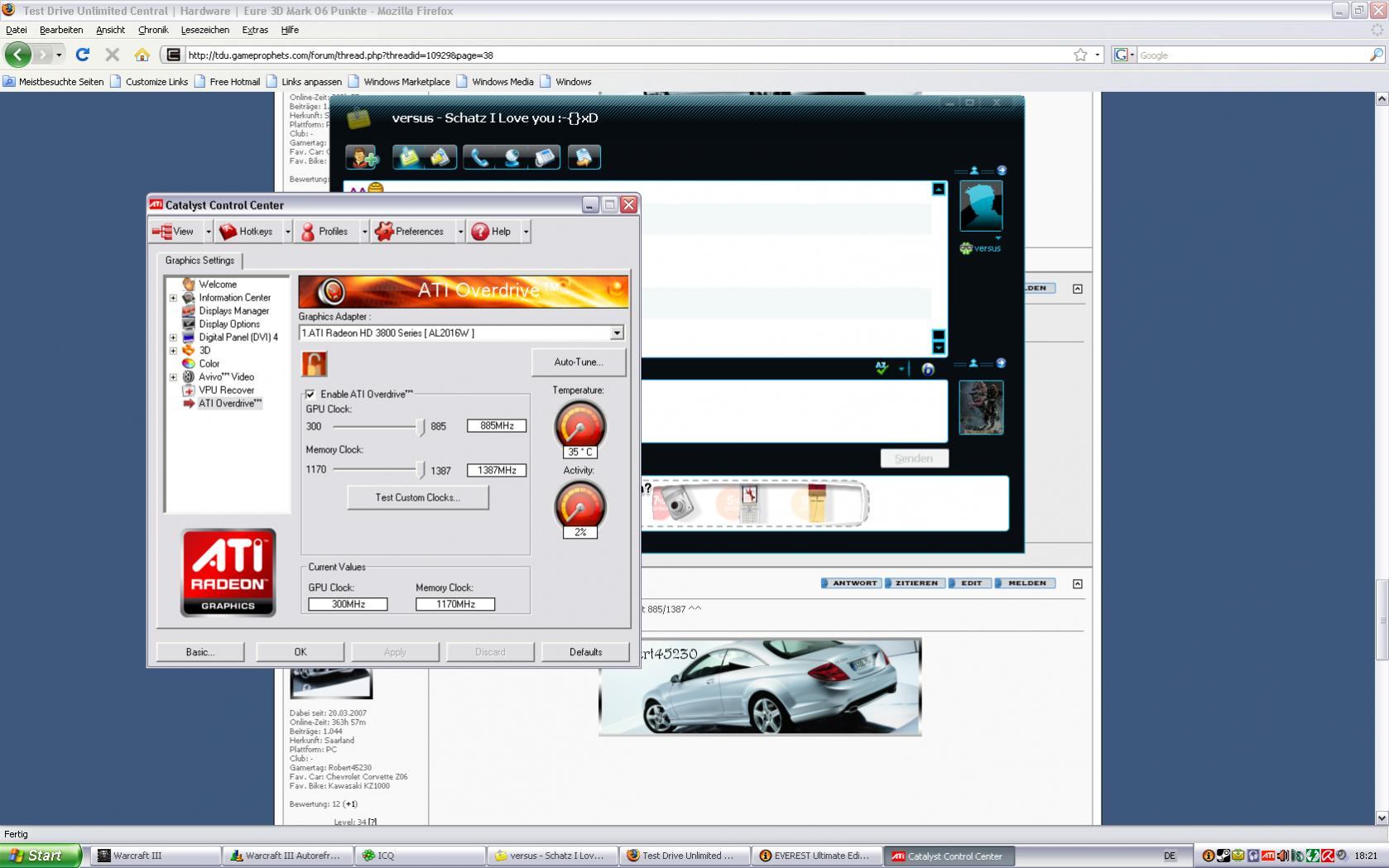Screen dimensions: 1389x868
Task: Start a webcam session in ICQ chat
Action: coord(512,157)
